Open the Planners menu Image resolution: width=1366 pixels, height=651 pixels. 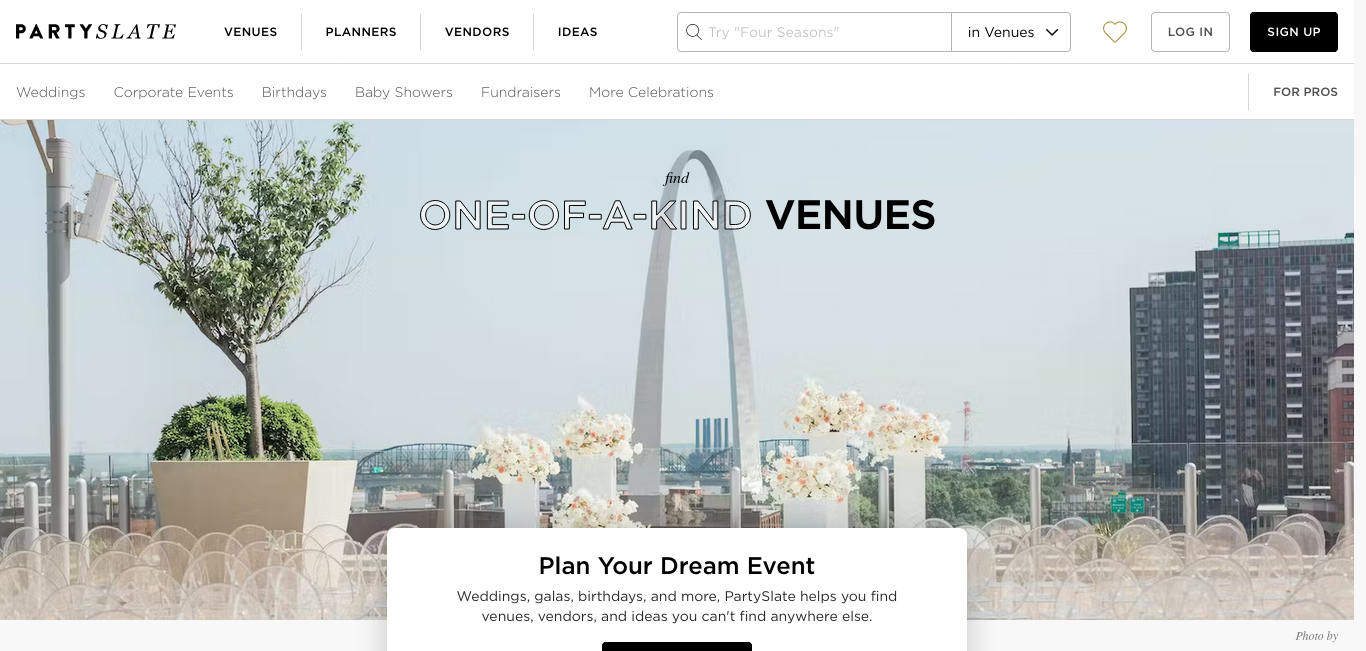361,32
